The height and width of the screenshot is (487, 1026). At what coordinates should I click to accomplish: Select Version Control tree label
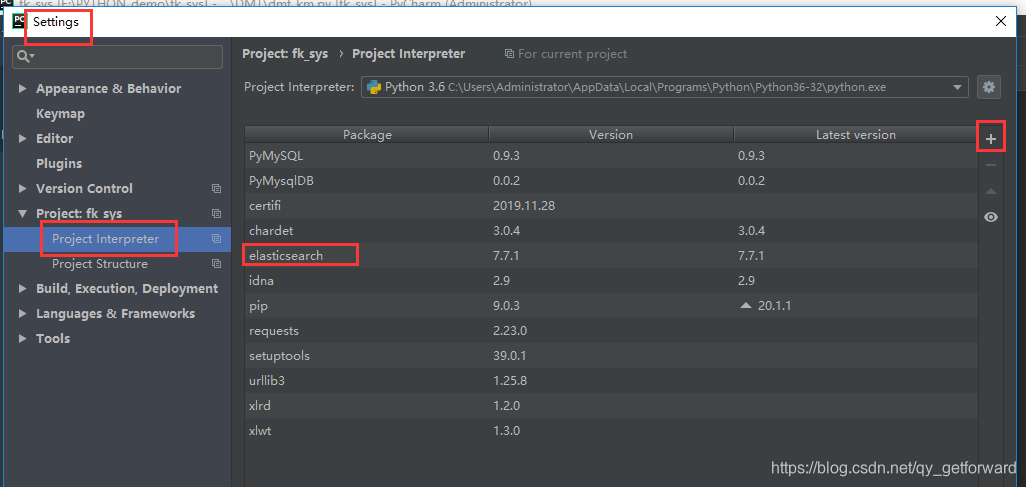(x=84, y=189)
